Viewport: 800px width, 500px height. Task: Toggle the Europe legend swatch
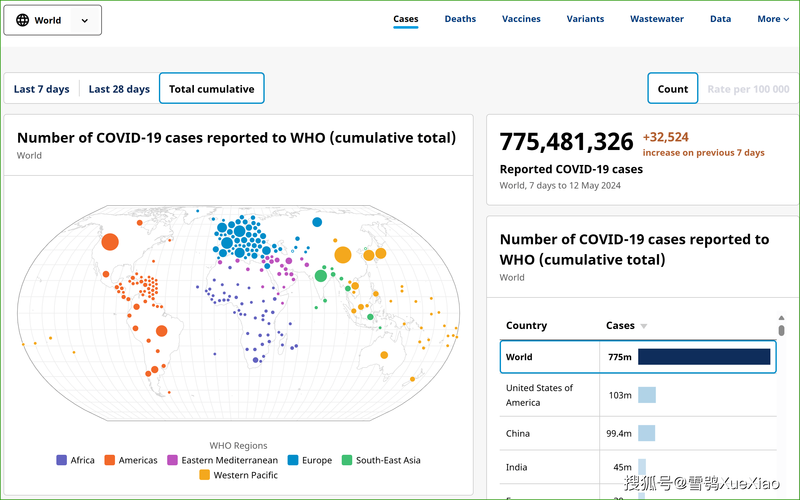point(294,460)
